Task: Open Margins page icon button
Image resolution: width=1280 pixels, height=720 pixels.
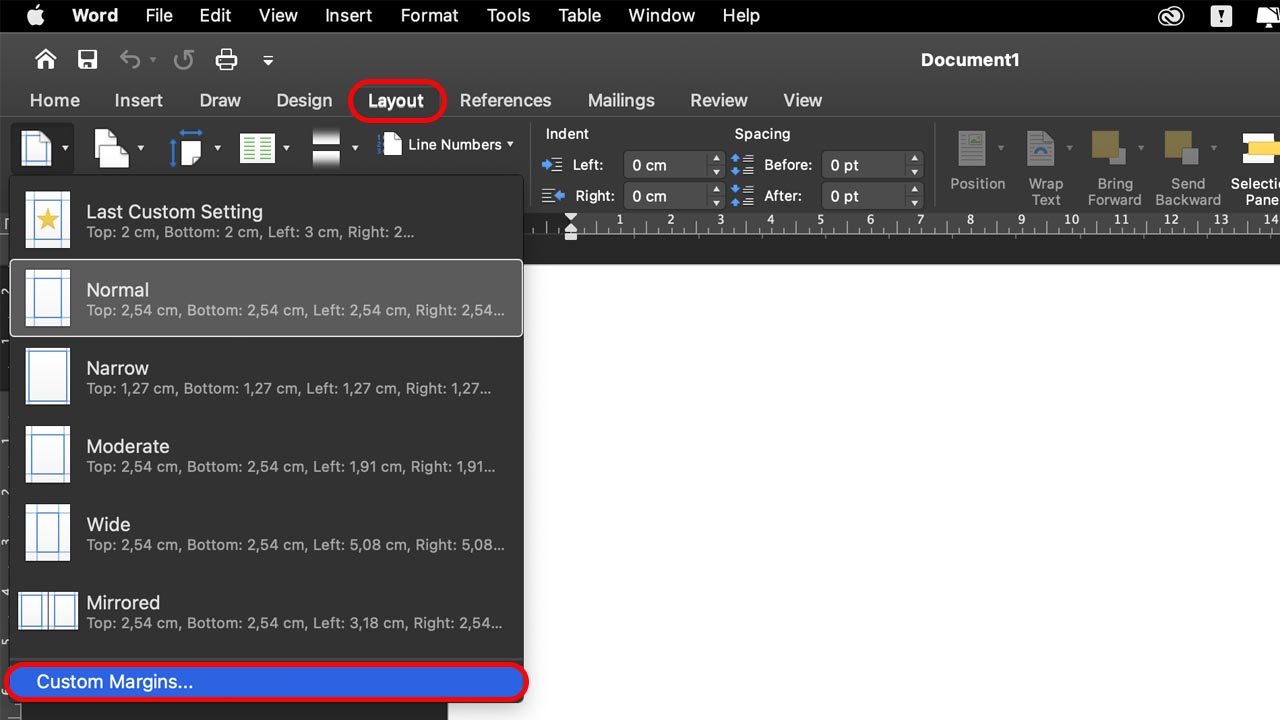Action: coord(36,148)
